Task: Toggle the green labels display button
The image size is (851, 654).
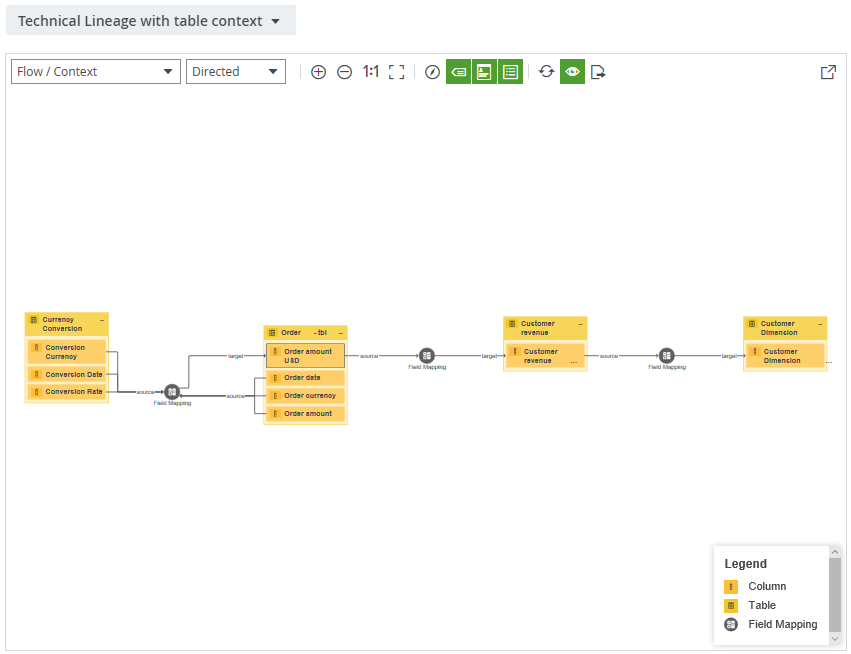Action: pyautogui.click(x=458, y=72)
